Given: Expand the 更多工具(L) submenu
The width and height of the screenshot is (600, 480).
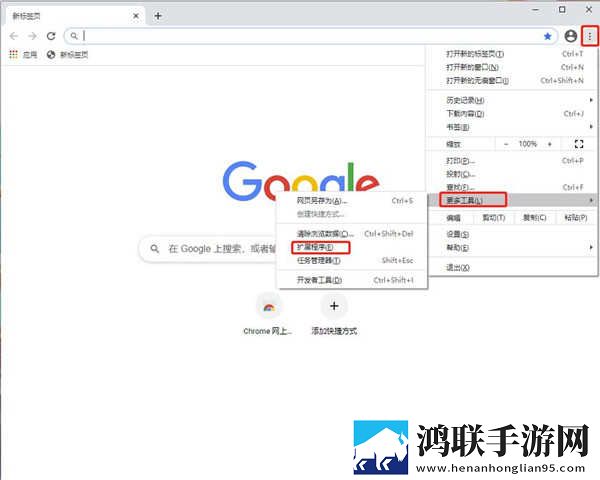Looking at the screenshot, I should (x=512, y=200).
